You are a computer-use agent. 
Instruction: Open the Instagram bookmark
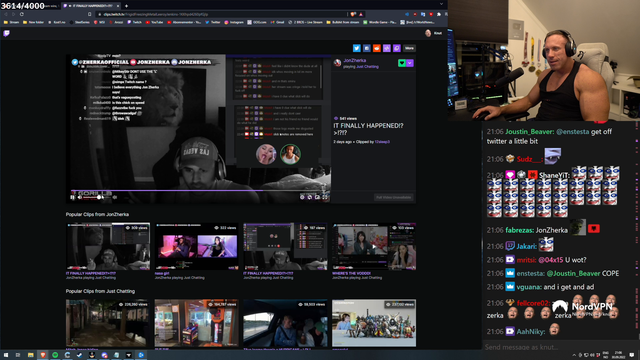[x=234, y=22]
